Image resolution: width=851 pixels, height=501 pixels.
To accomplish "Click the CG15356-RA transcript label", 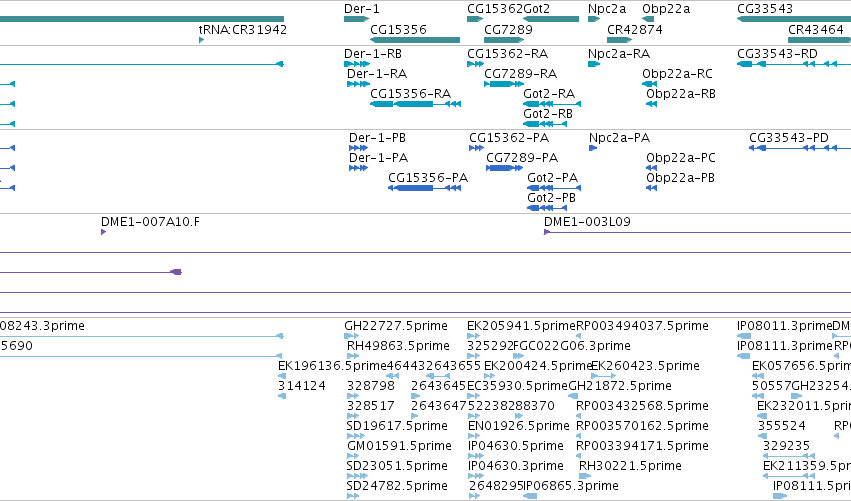I will point(410,94).
